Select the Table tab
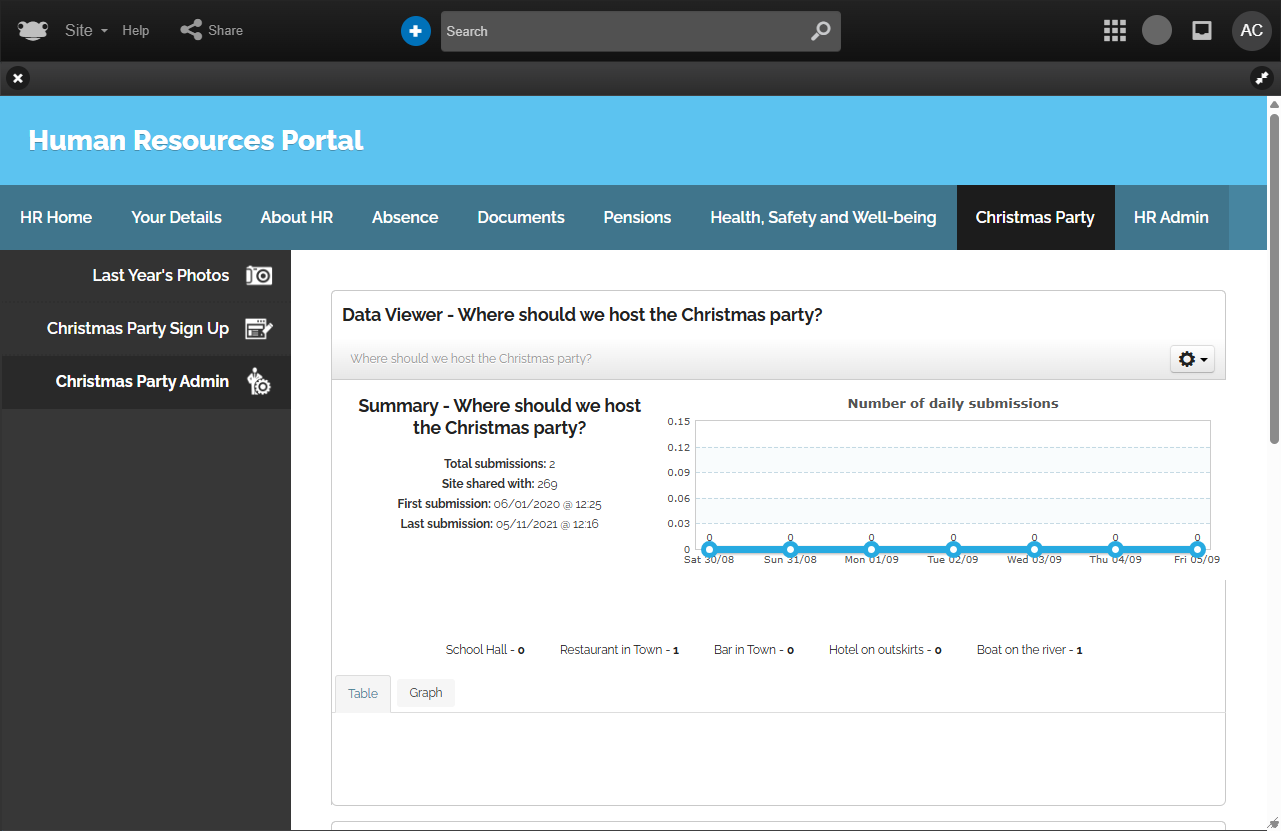Screen dimensions: 1281x831 point(363,694)
